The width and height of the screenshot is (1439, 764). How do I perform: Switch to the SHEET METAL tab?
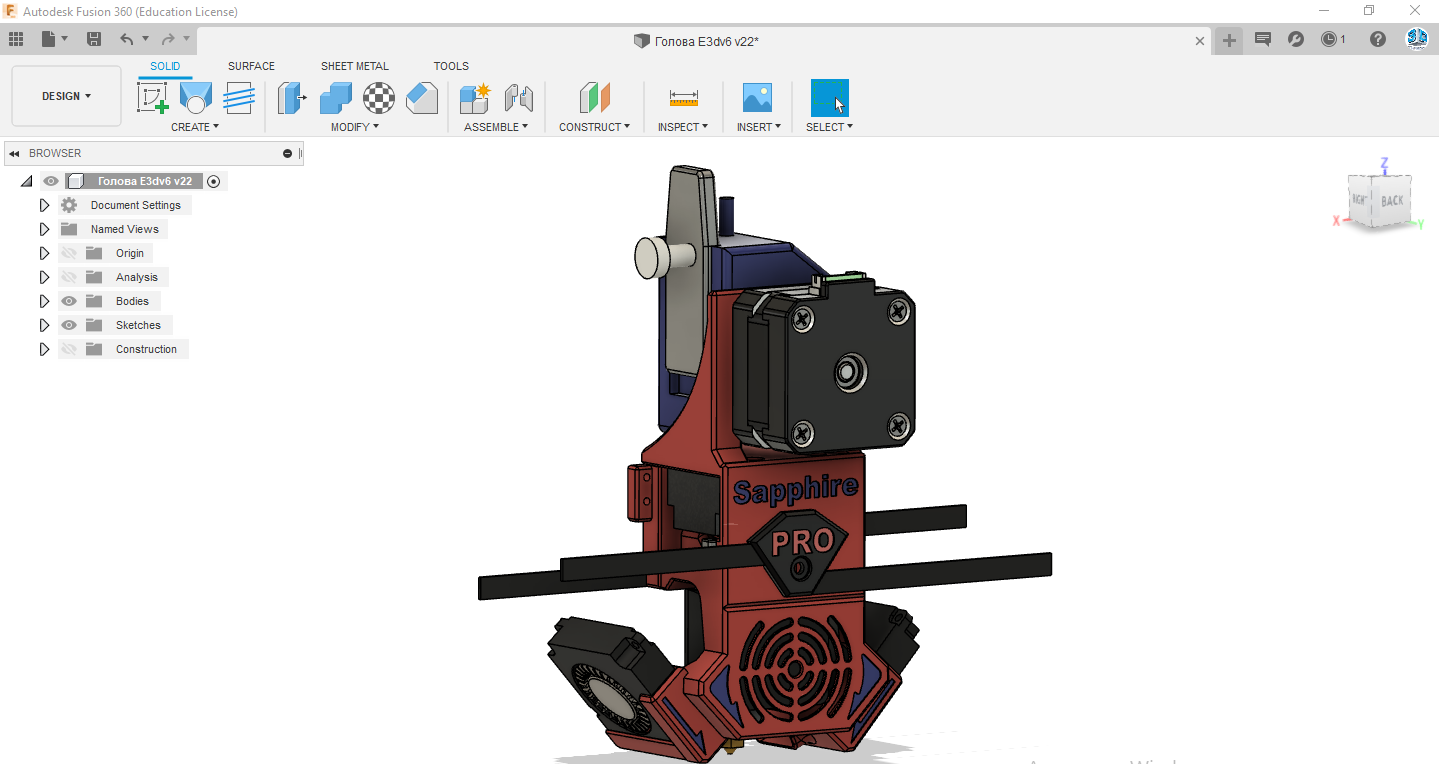click(x=355, y=66)
